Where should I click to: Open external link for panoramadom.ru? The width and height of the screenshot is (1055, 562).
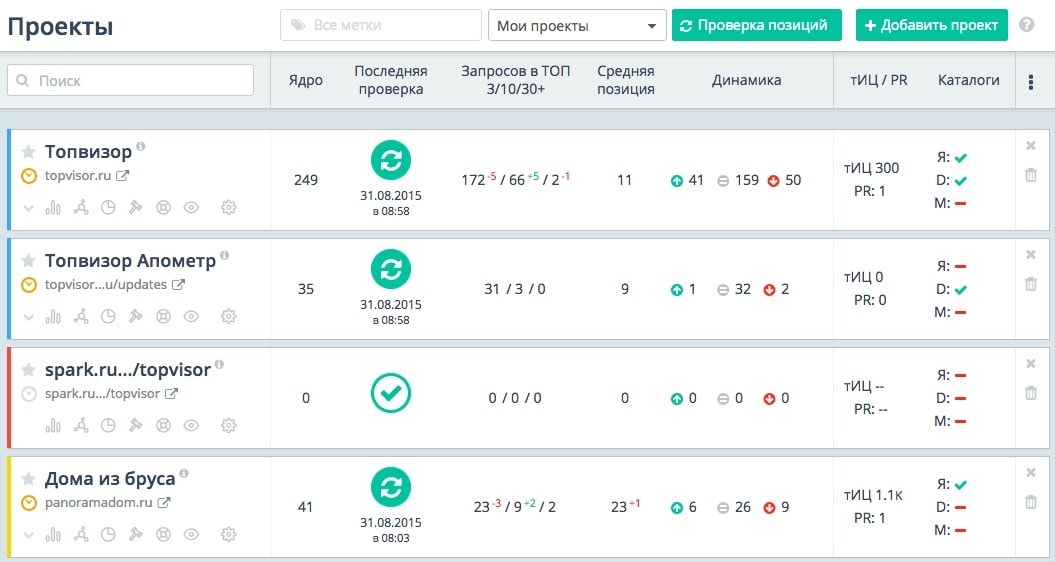tap(163, 503)
